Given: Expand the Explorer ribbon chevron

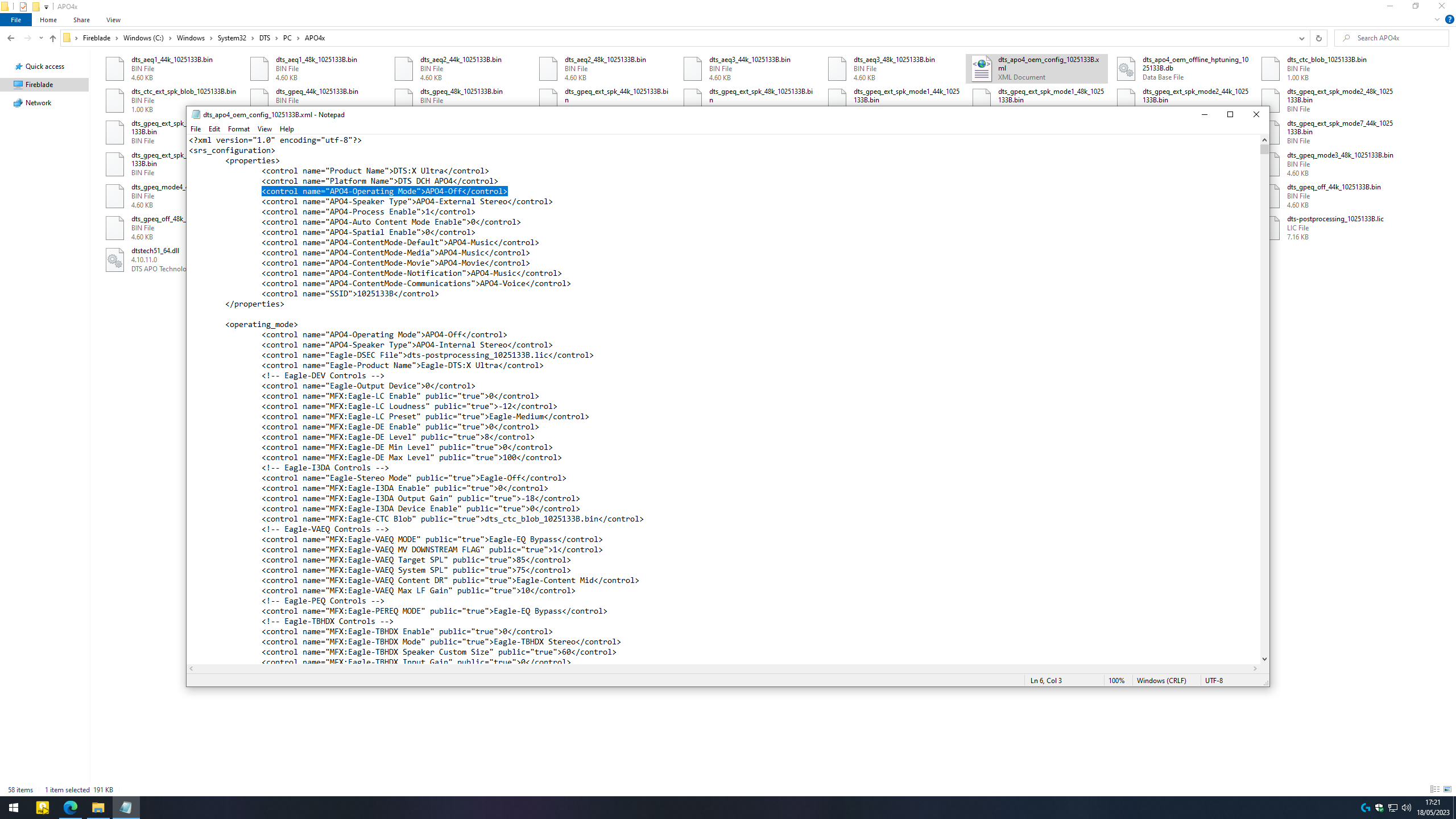Looking at the screenshot, I should pyautogui.click(x=1437, y=20).
